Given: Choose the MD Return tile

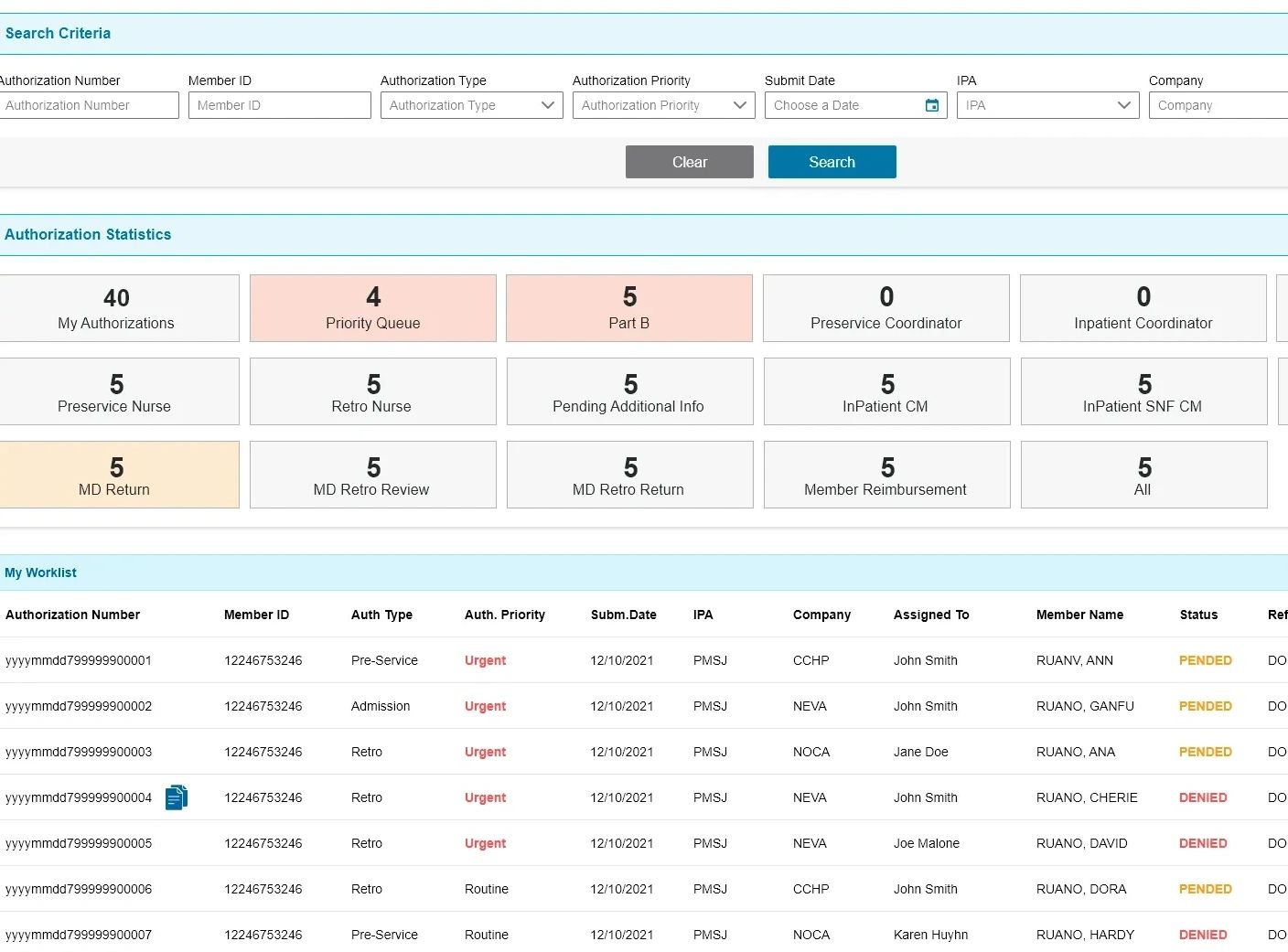Looking at the screenshot, I should (116, 475).
